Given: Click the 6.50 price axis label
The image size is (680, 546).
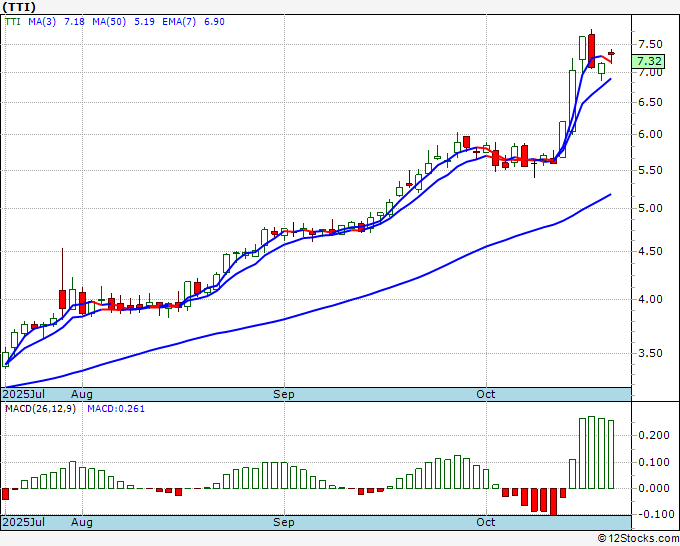Looking at the screenshot, I should (x=650, y=102).
